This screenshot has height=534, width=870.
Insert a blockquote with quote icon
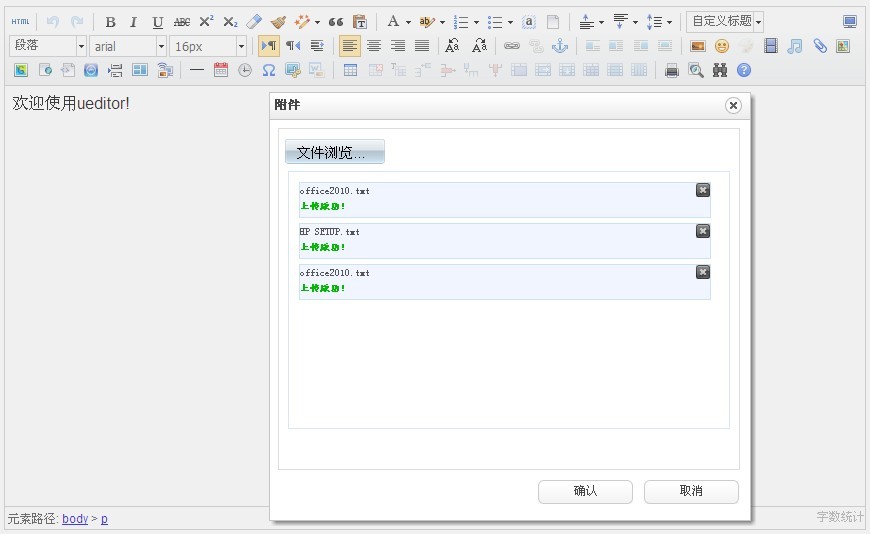click(x=336, y=22)
